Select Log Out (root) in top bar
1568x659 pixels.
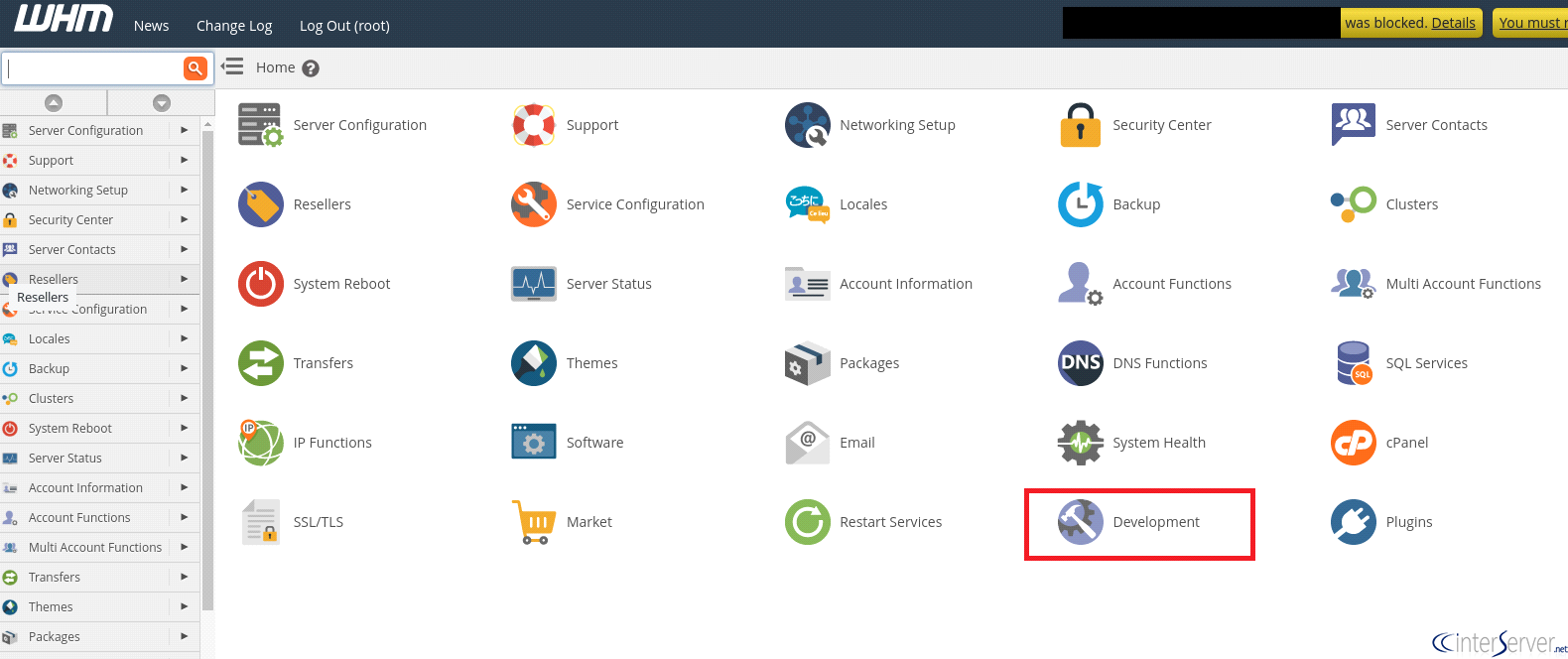click(344, 26)
